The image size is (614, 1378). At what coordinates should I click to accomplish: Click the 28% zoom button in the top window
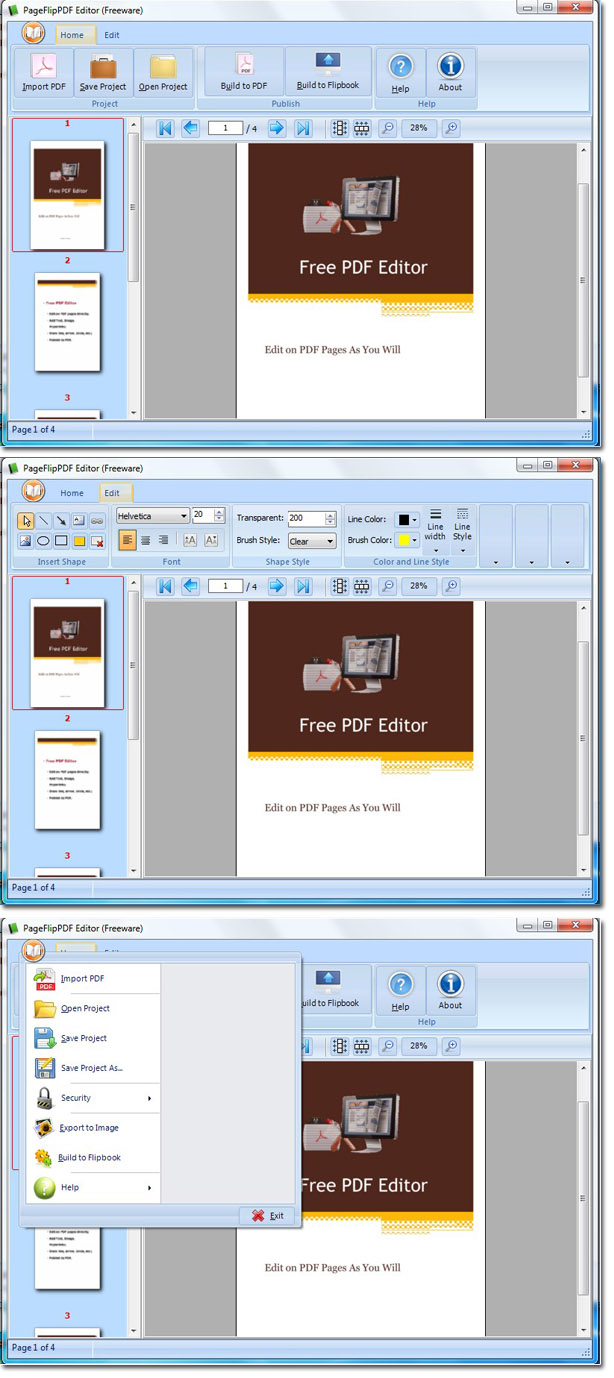418,128
